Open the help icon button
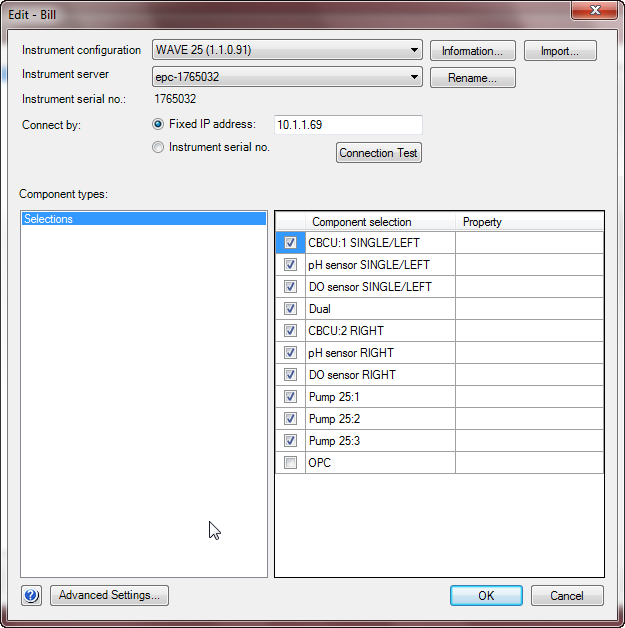Image resolution: width=625 pixels, height=628 pixels. (x=31, y=596)
